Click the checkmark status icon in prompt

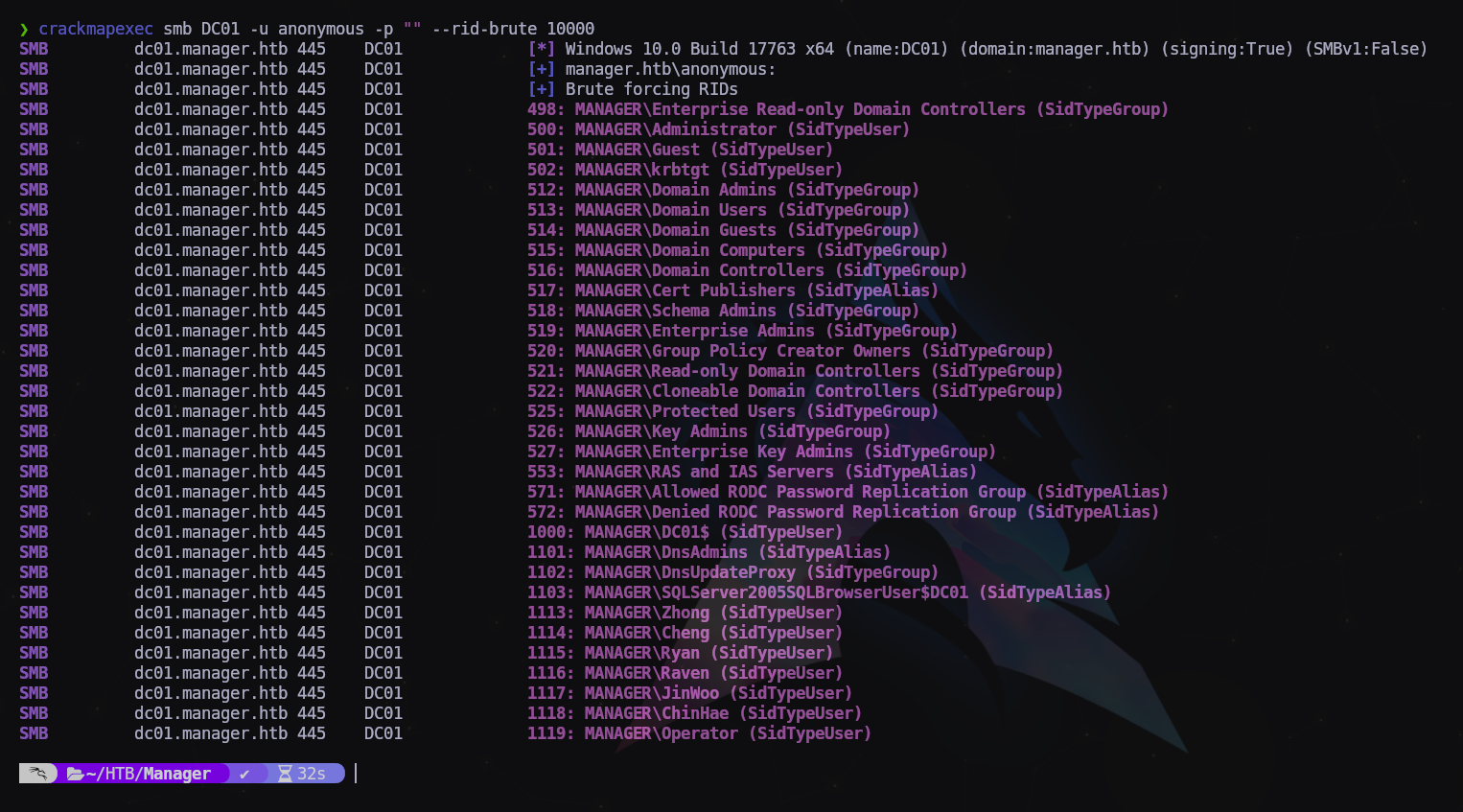244,774
